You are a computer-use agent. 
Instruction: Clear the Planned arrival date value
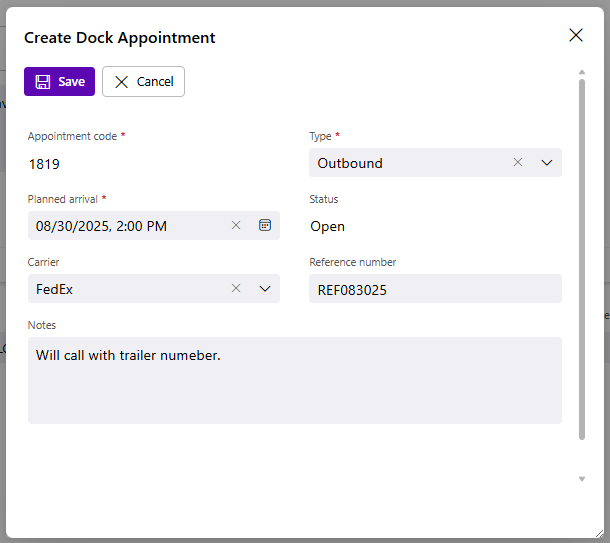tap(236, 226)
